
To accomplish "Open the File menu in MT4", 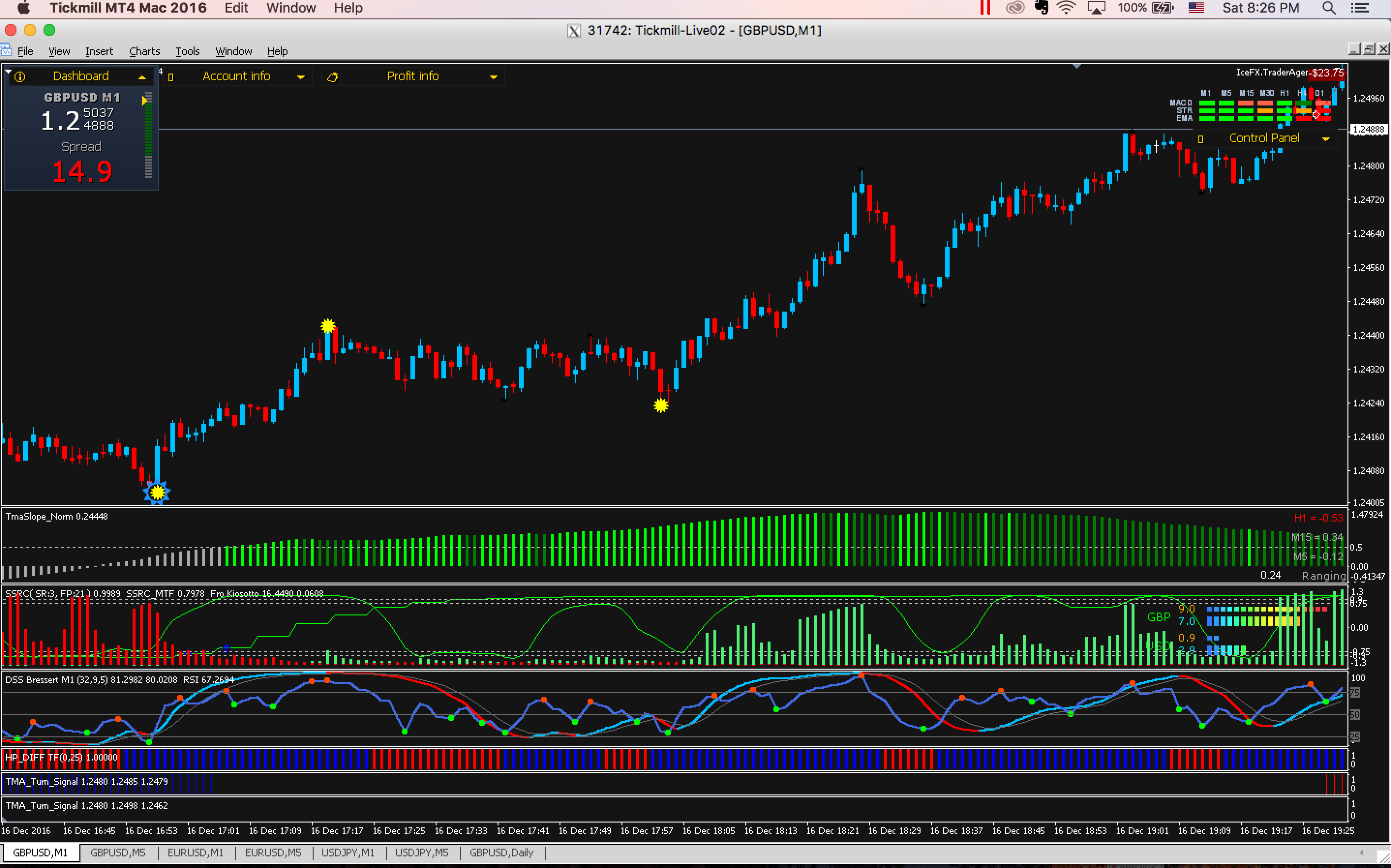I will coord(25,51).
